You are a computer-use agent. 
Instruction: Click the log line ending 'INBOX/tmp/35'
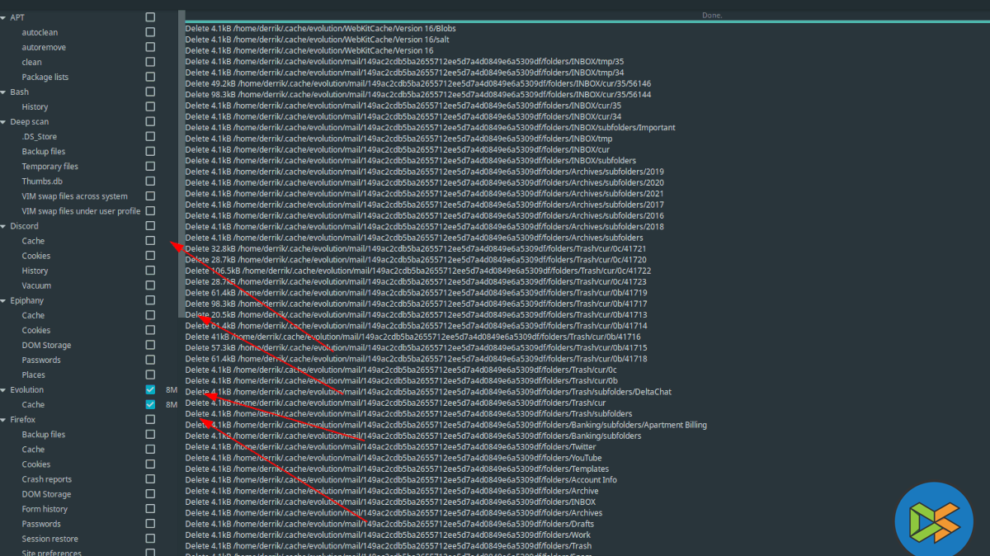404,61
